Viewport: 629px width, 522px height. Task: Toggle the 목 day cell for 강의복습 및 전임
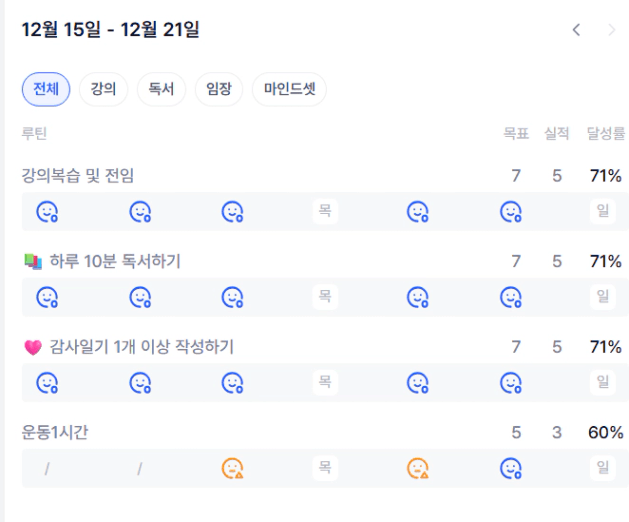click(325, 211)
